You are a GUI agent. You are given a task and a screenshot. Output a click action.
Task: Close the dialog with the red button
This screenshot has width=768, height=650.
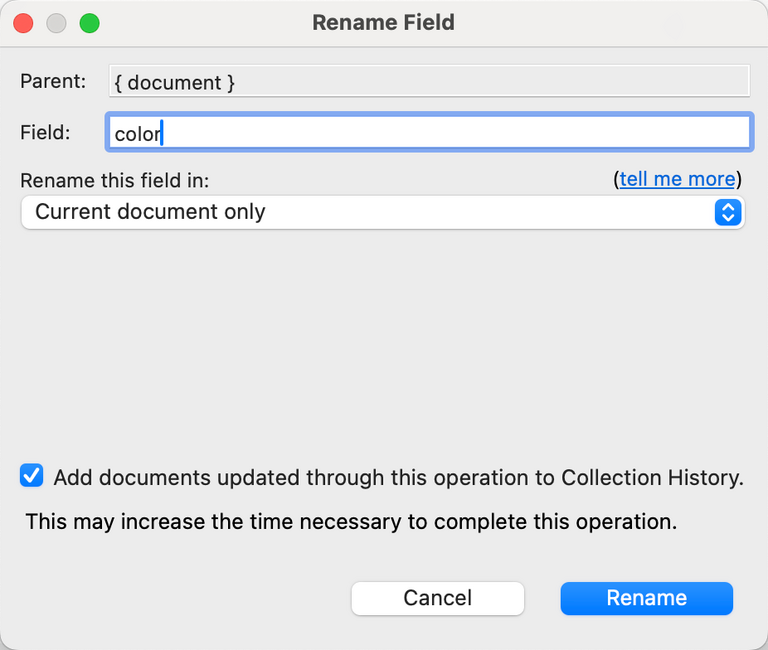point(23,23)
